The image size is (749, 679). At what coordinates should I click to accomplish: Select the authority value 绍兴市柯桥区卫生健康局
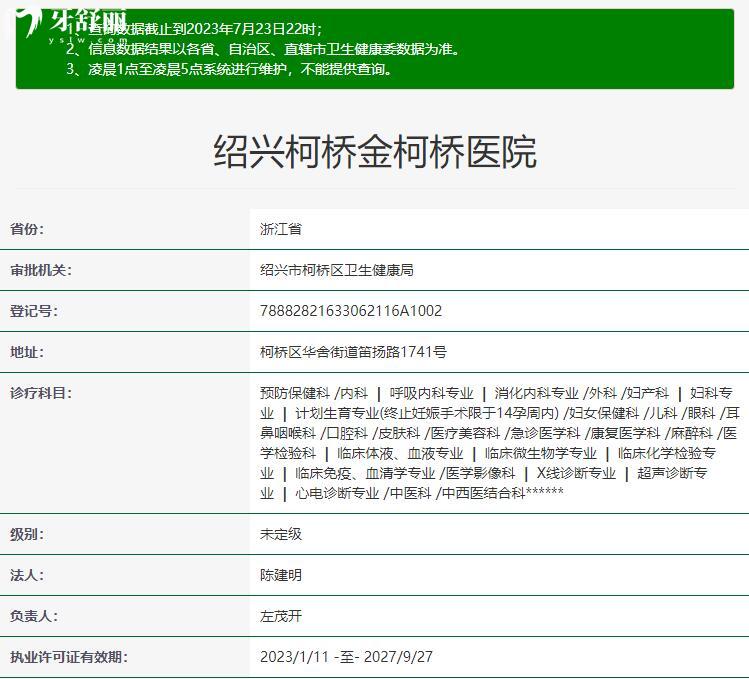coord(337,270)
